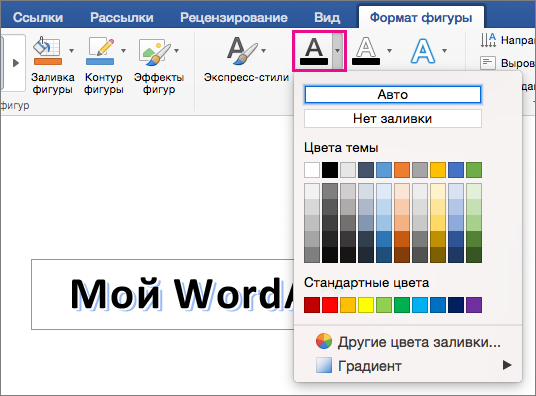
Task: Switch to the Рассылки tab
Action: coord(122,17)
